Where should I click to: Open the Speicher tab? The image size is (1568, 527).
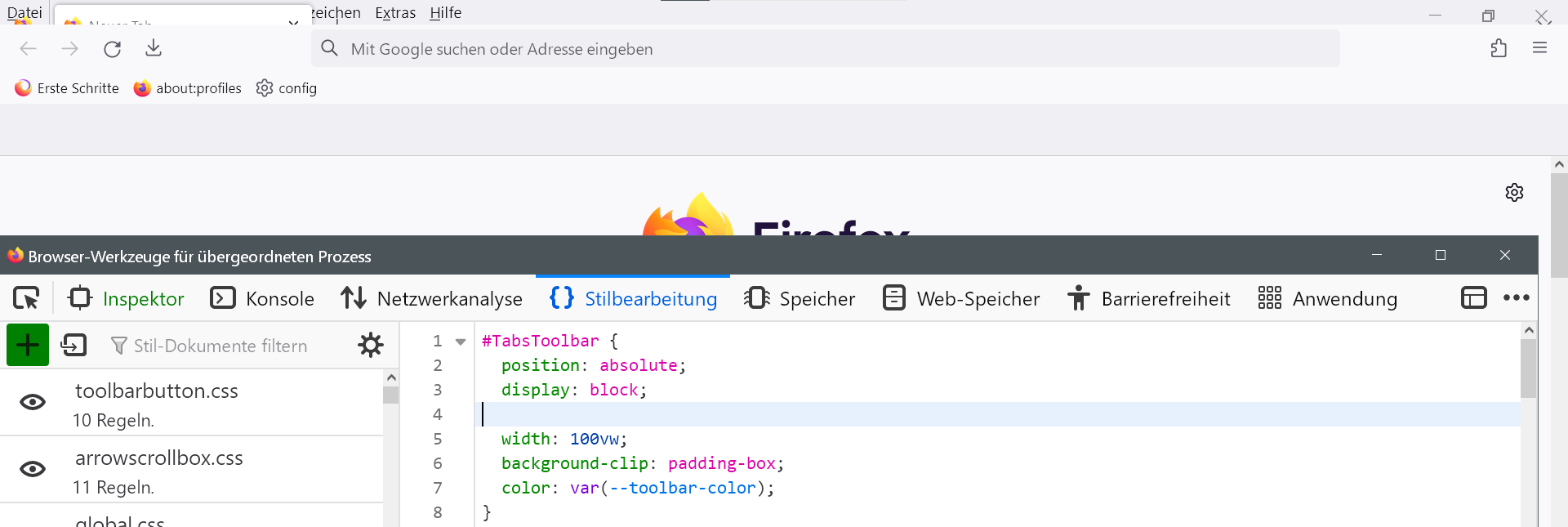[x=800, y=298]
